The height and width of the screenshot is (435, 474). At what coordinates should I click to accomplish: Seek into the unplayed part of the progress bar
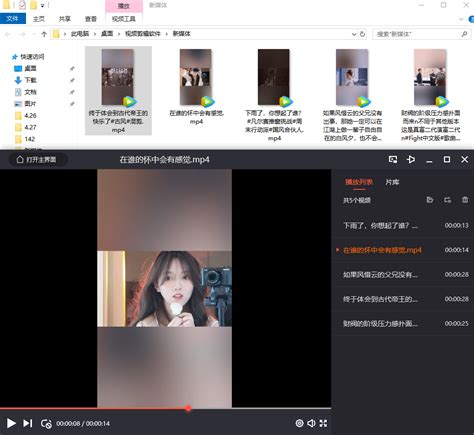pos(261,408)
